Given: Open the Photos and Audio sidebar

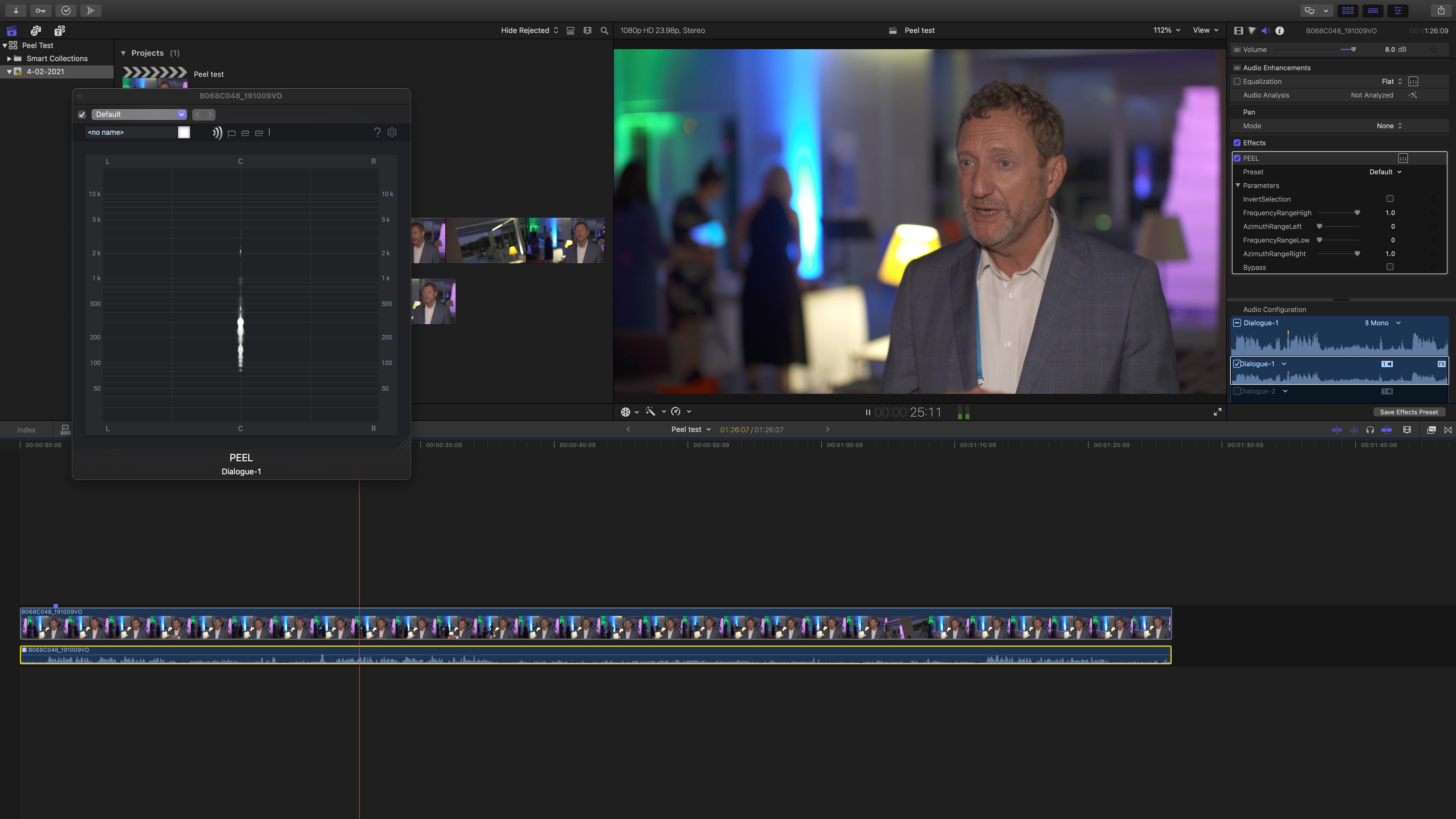Looking at the screenshot, I should pyautogui.click(x=36, y=30).
